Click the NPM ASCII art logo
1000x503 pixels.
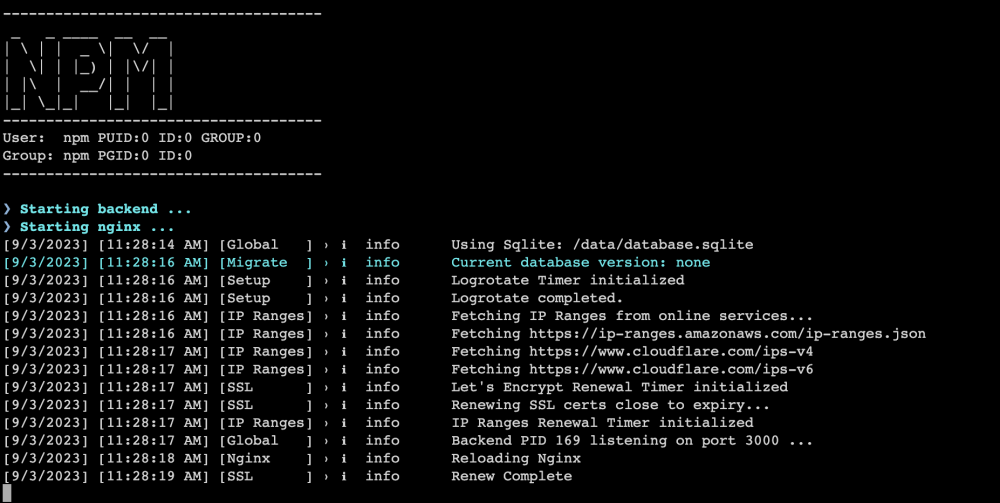coord(89,71)
